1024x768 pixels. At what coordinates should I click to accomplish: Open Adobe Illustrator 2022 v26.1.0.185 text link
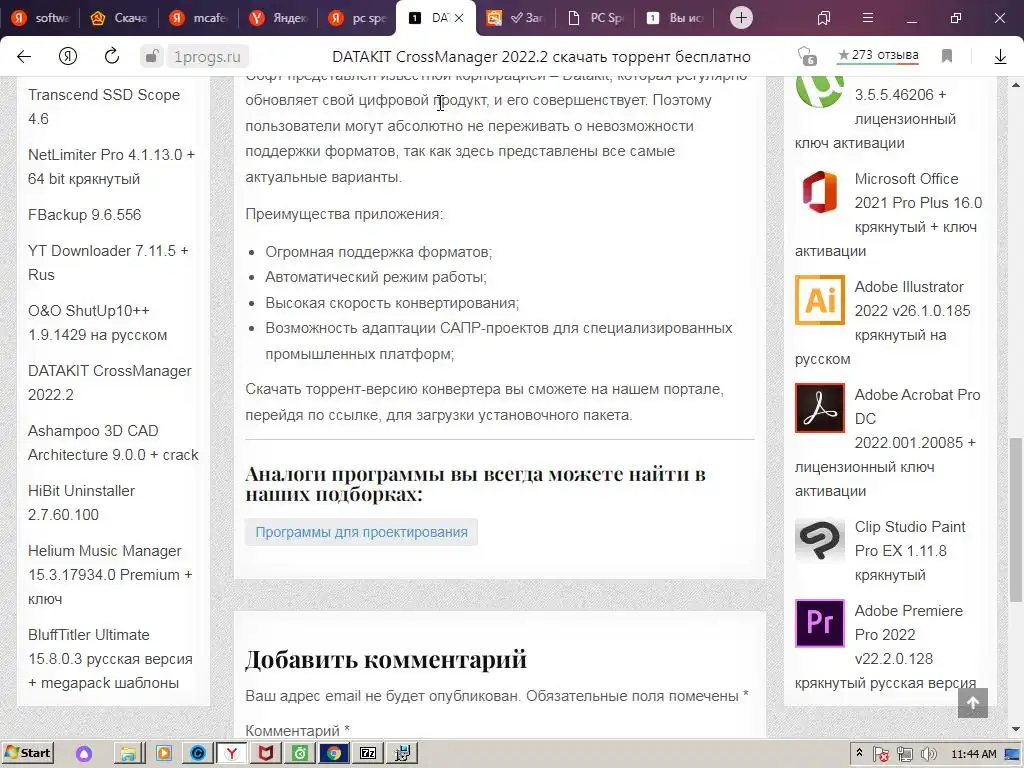point(912,311)
